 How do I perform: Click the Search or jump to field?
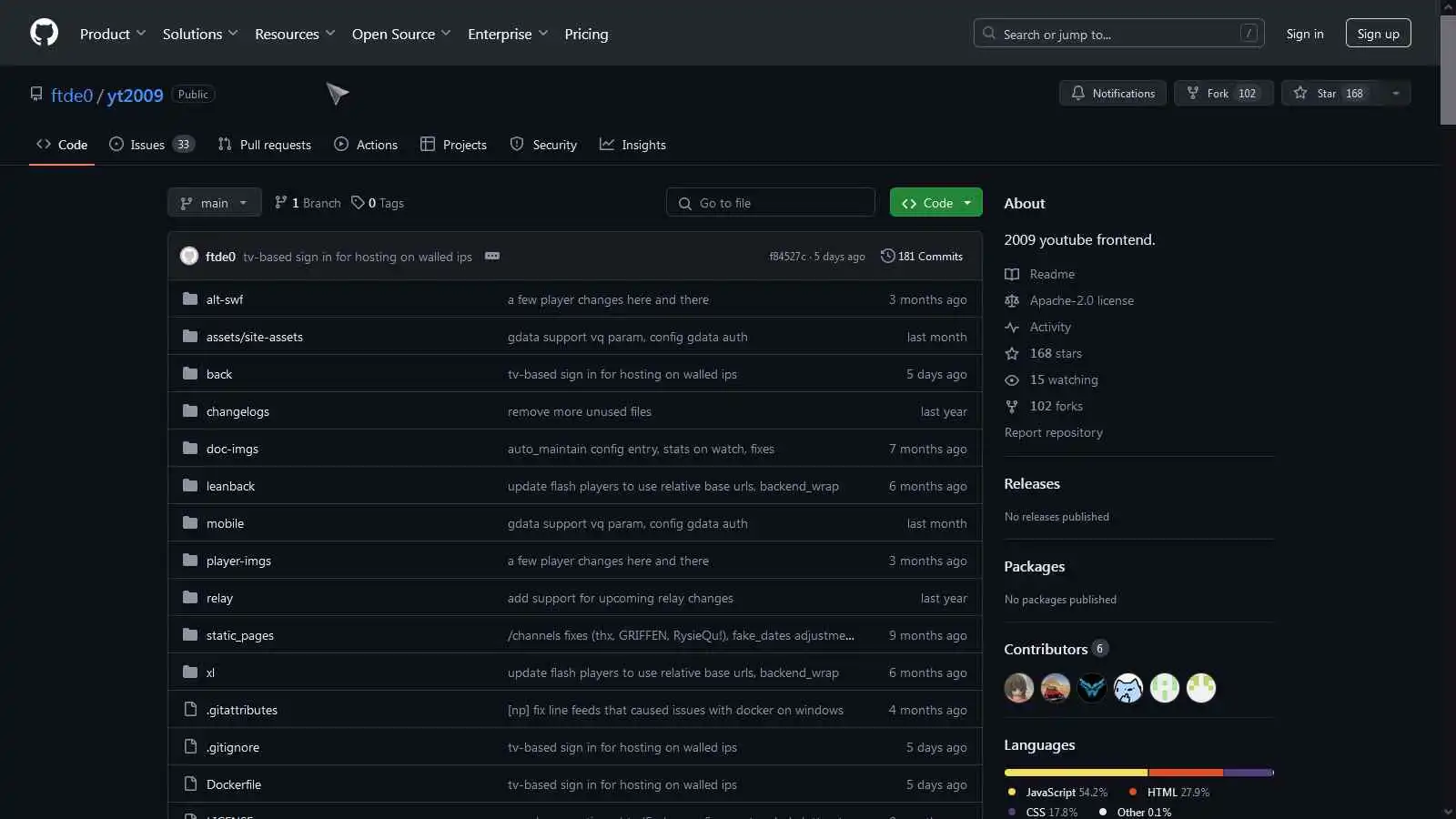1119,34
